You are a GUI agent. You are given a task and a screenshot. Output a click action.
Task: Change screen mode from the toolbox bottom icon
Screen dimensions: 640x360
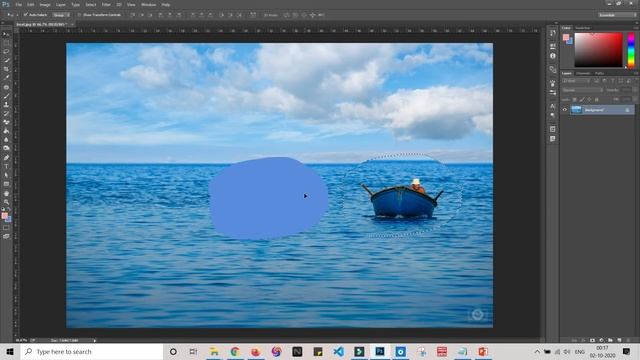click(6, 236)
